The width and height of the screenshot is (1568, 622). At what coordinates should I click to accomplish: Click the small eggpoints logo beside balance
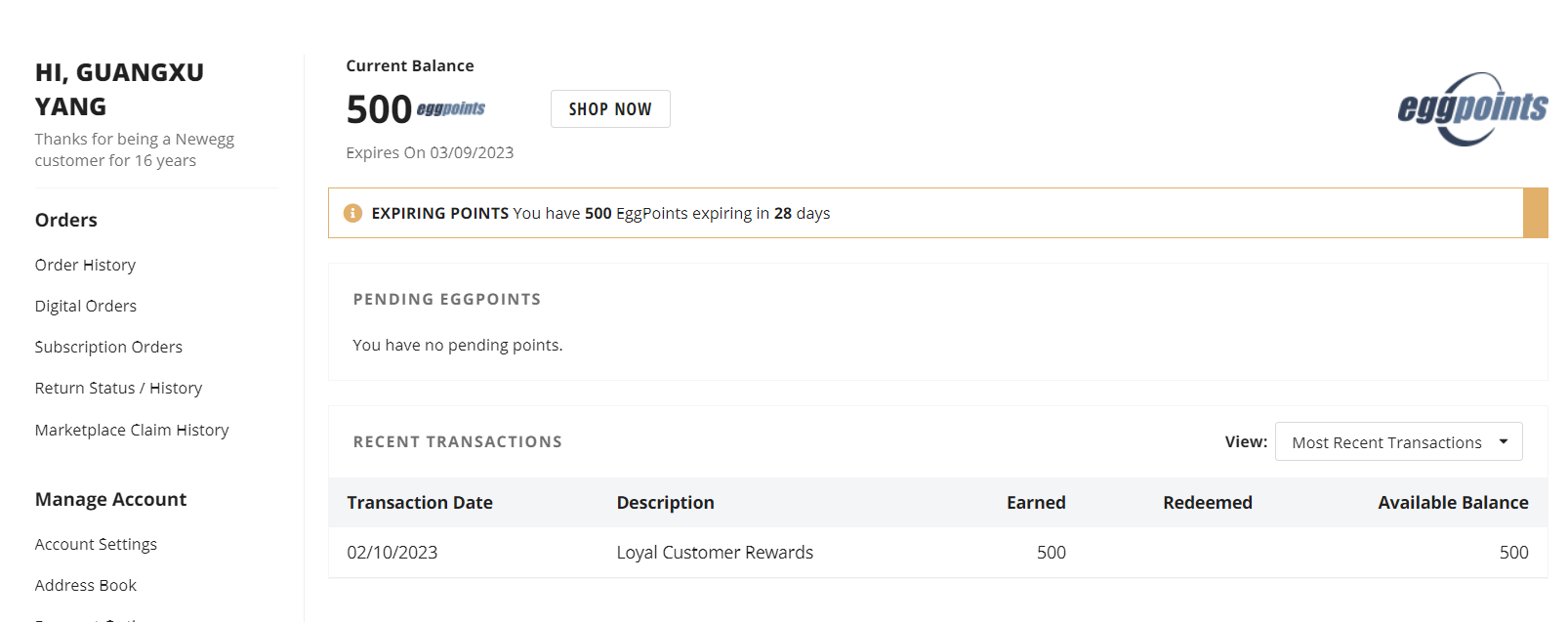coord(451,108)
